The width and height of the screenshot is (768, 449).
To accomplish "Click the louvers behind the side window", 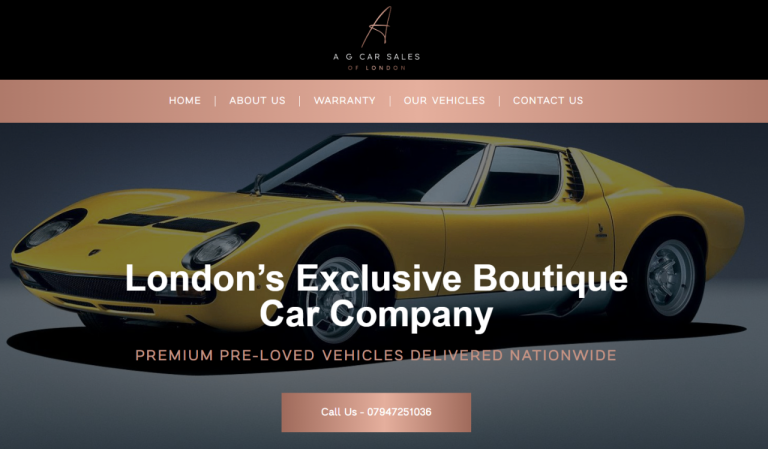I will pos(574,175).
